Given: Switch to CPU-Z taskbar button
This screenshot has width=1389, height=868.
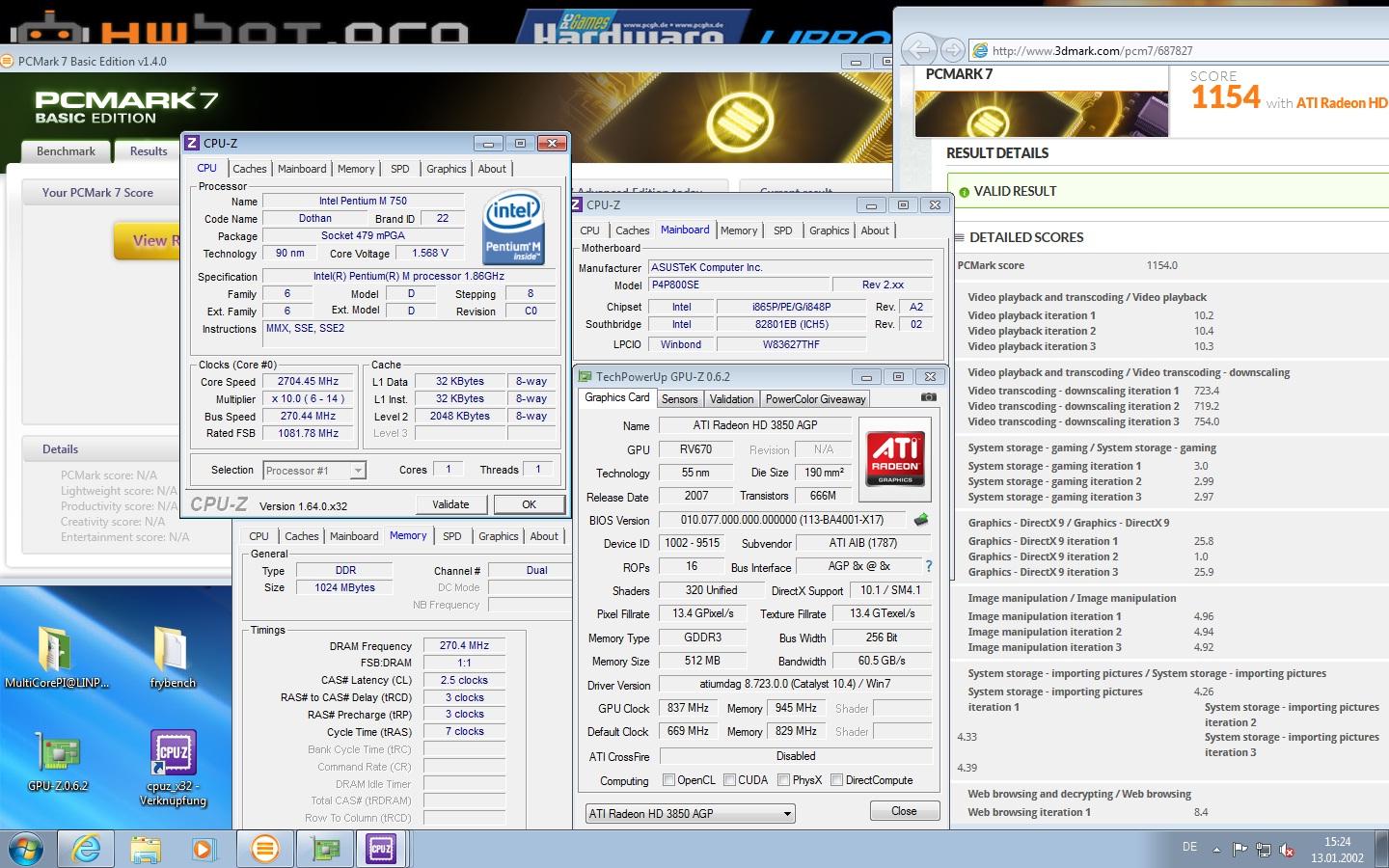Looking at the screenshot, I should [382, 850].
